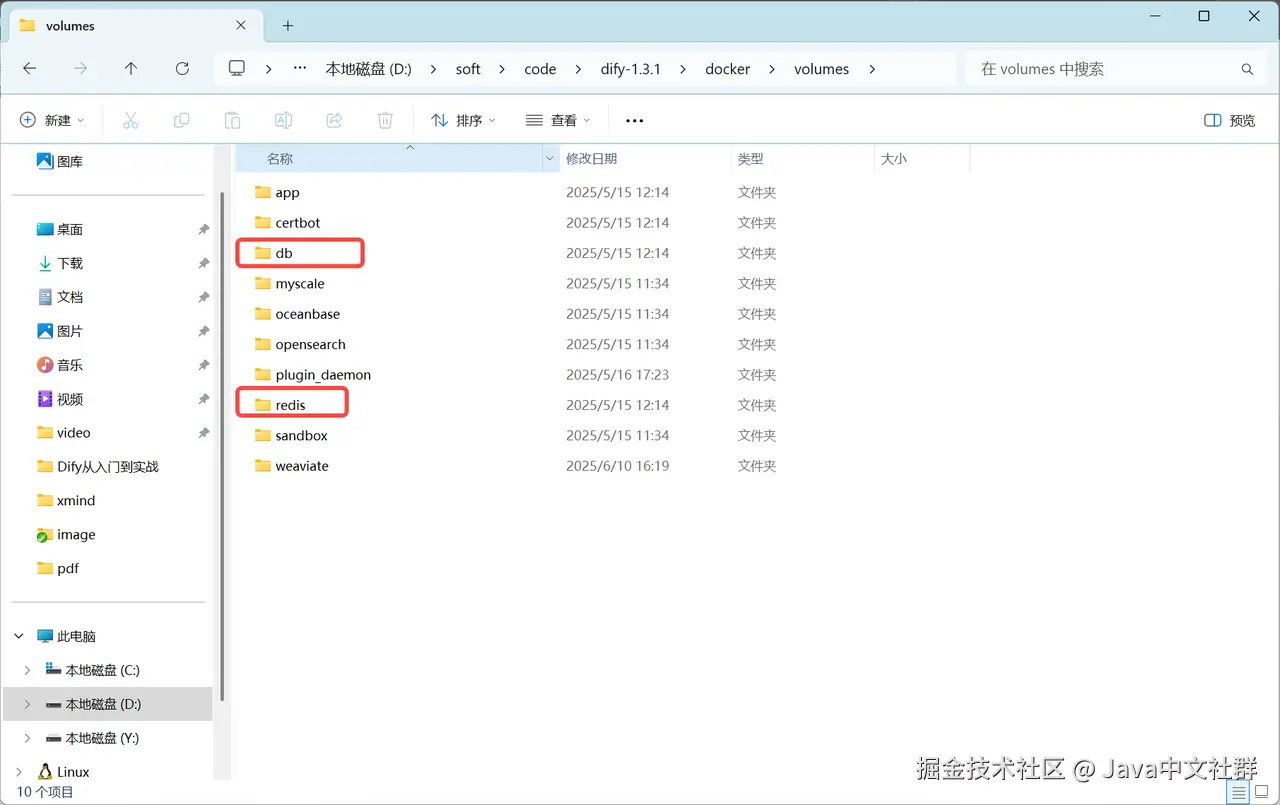Screen dimensions: 1280x805
Task: Open 图片 in the navigation pane
Action: [x=60, y=331]
